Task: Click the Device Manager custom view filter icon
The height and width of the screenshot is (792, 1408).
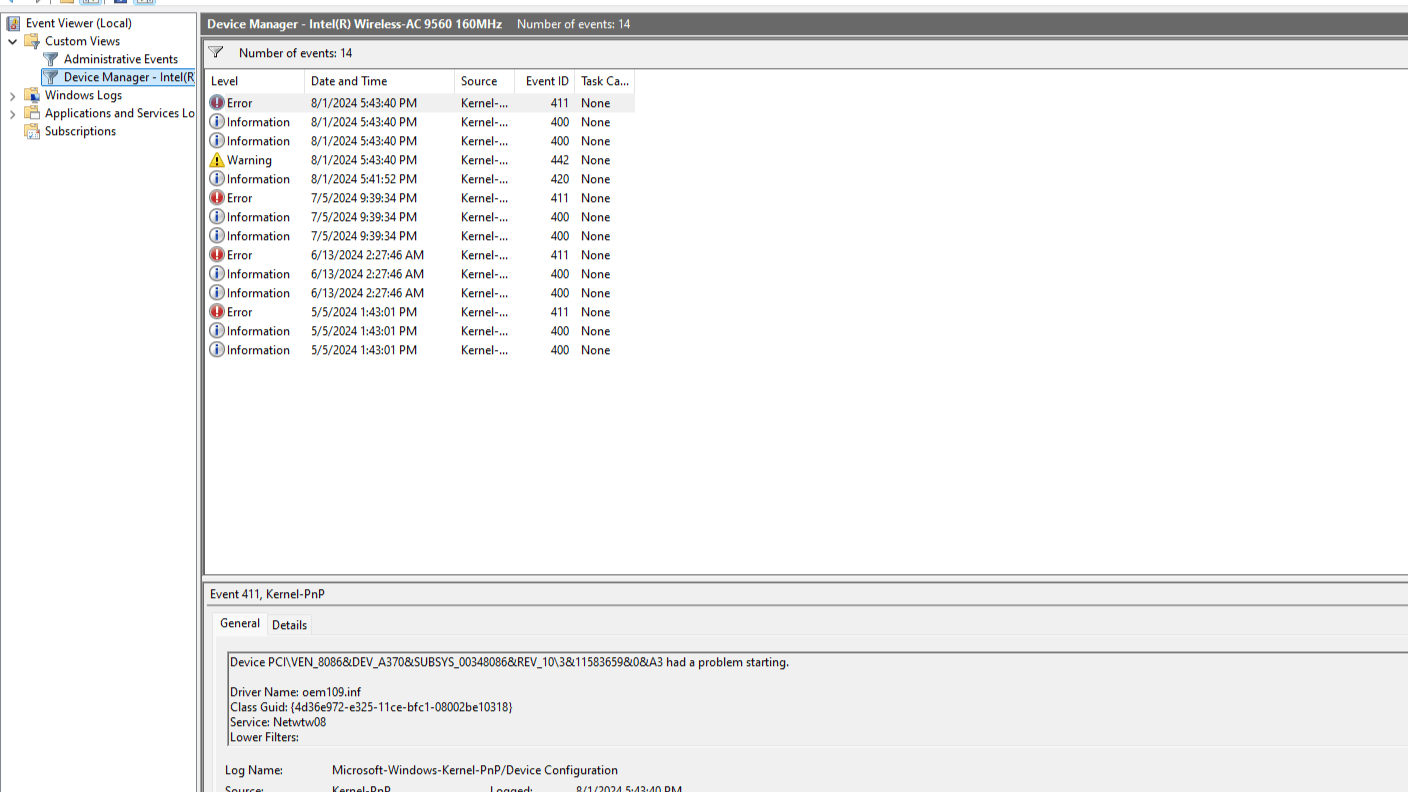Action: tap(51, 77)
